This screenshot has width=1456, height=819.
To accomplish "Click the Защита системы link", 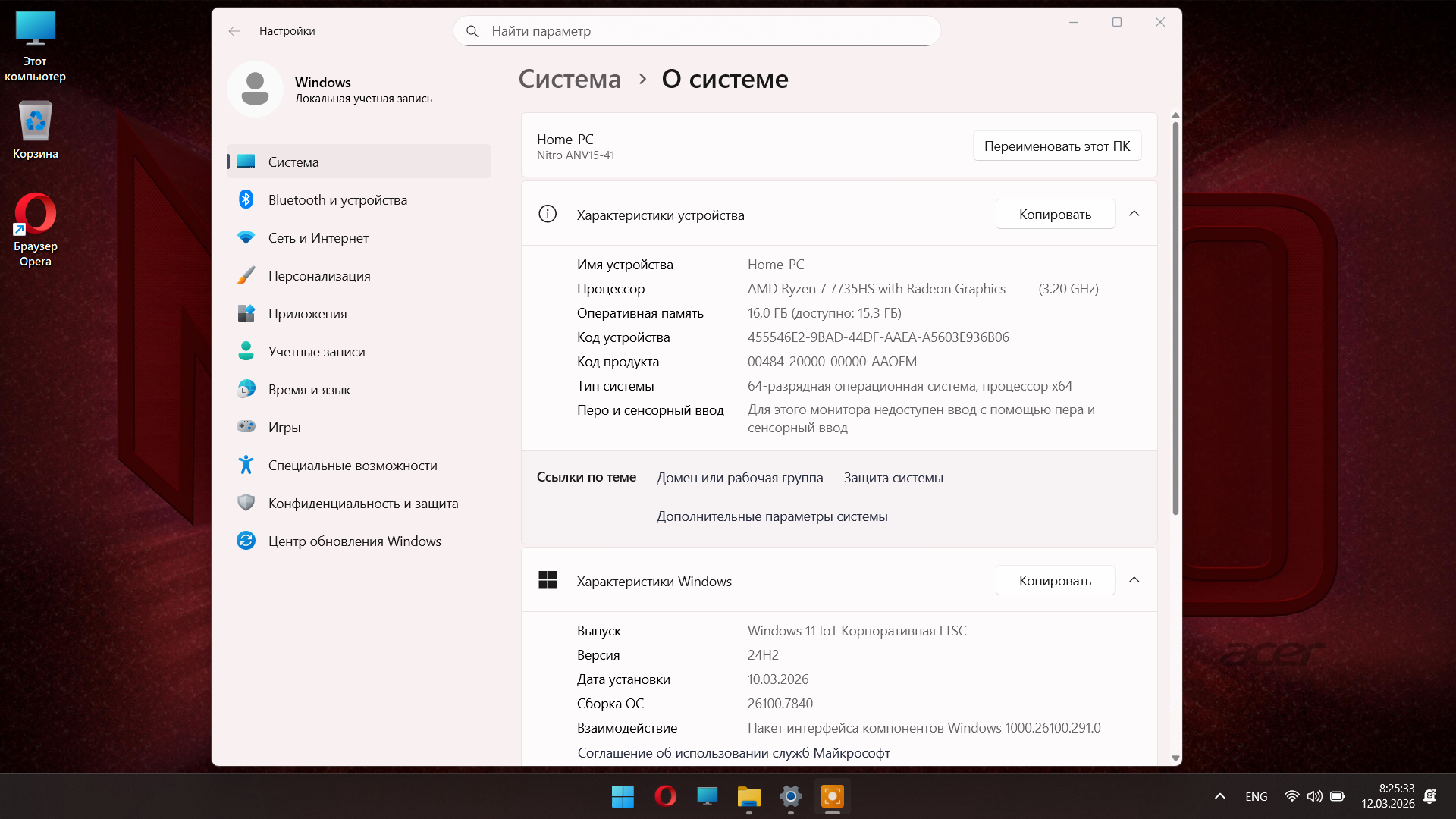I will pos(893,478).
